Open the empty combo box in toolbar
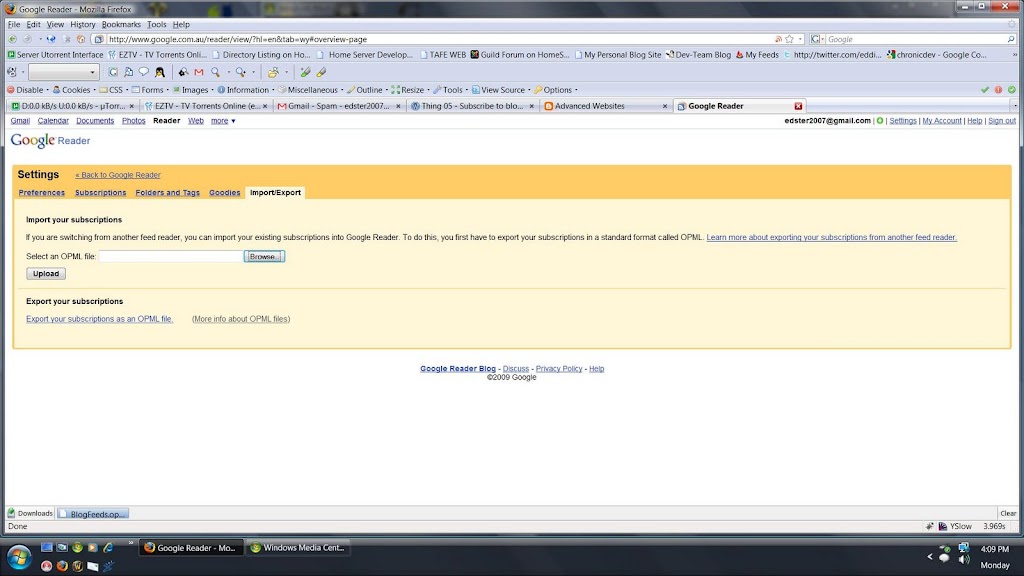This screenshot has height=576, width=1024. [x=63, y=72]
